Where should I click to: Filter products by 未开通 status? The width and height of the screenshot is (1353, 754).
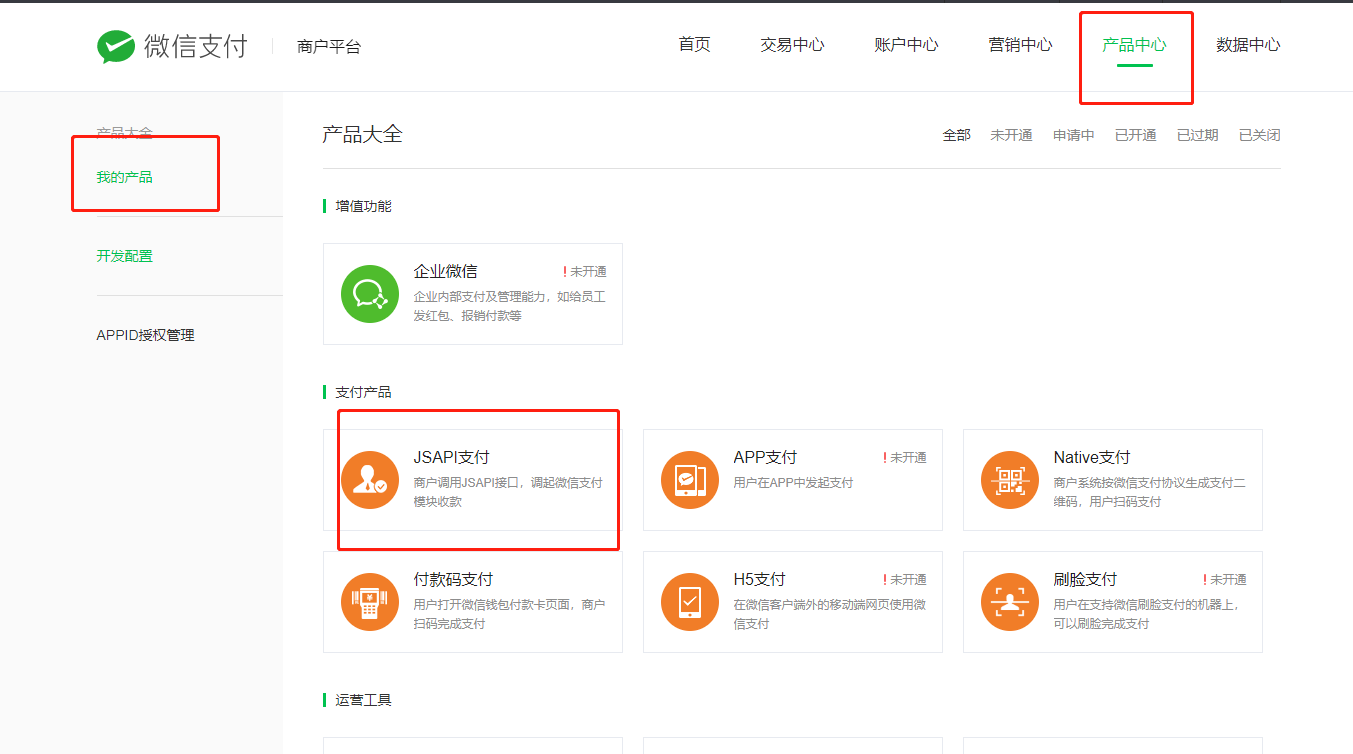[1011, 135]
